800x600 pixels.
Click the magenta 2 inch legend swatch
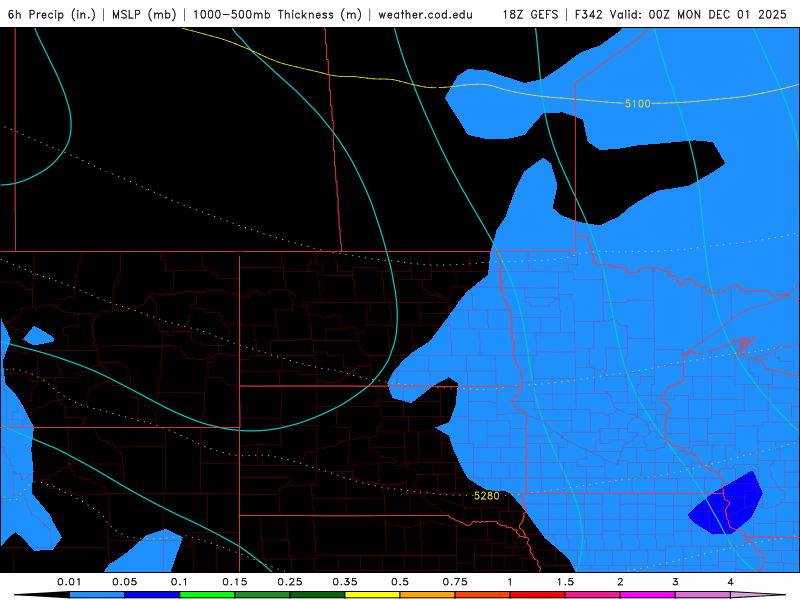click(x=648, y=595)
